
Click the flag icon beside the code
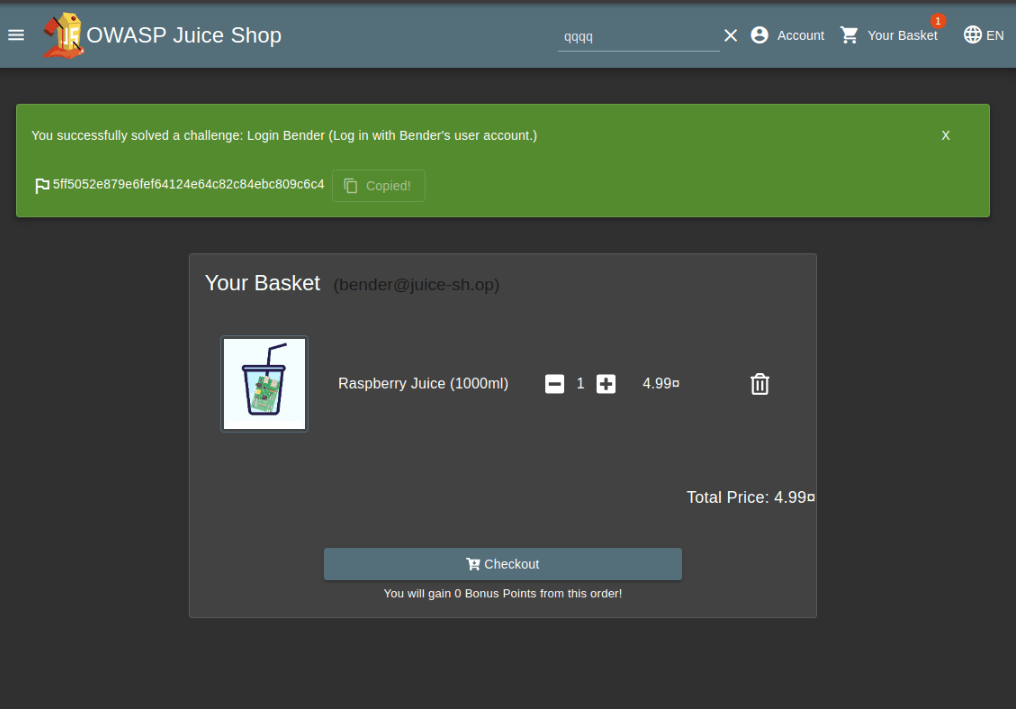(42, 186)
